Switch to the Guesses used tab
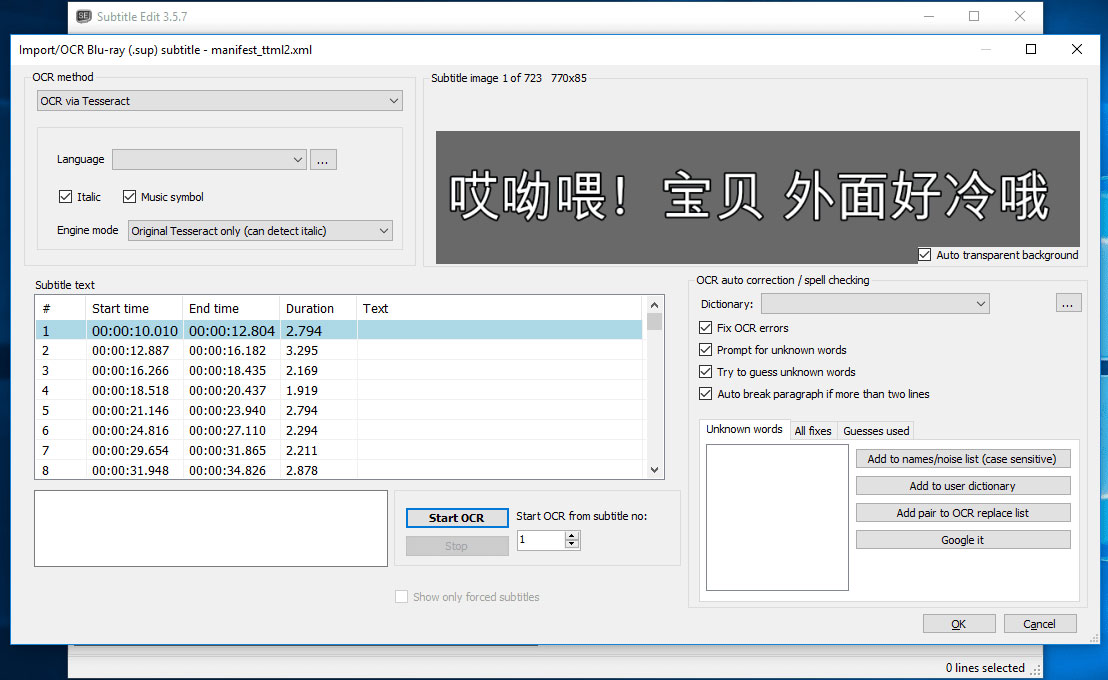1108x680 pixels. (876, 430)
